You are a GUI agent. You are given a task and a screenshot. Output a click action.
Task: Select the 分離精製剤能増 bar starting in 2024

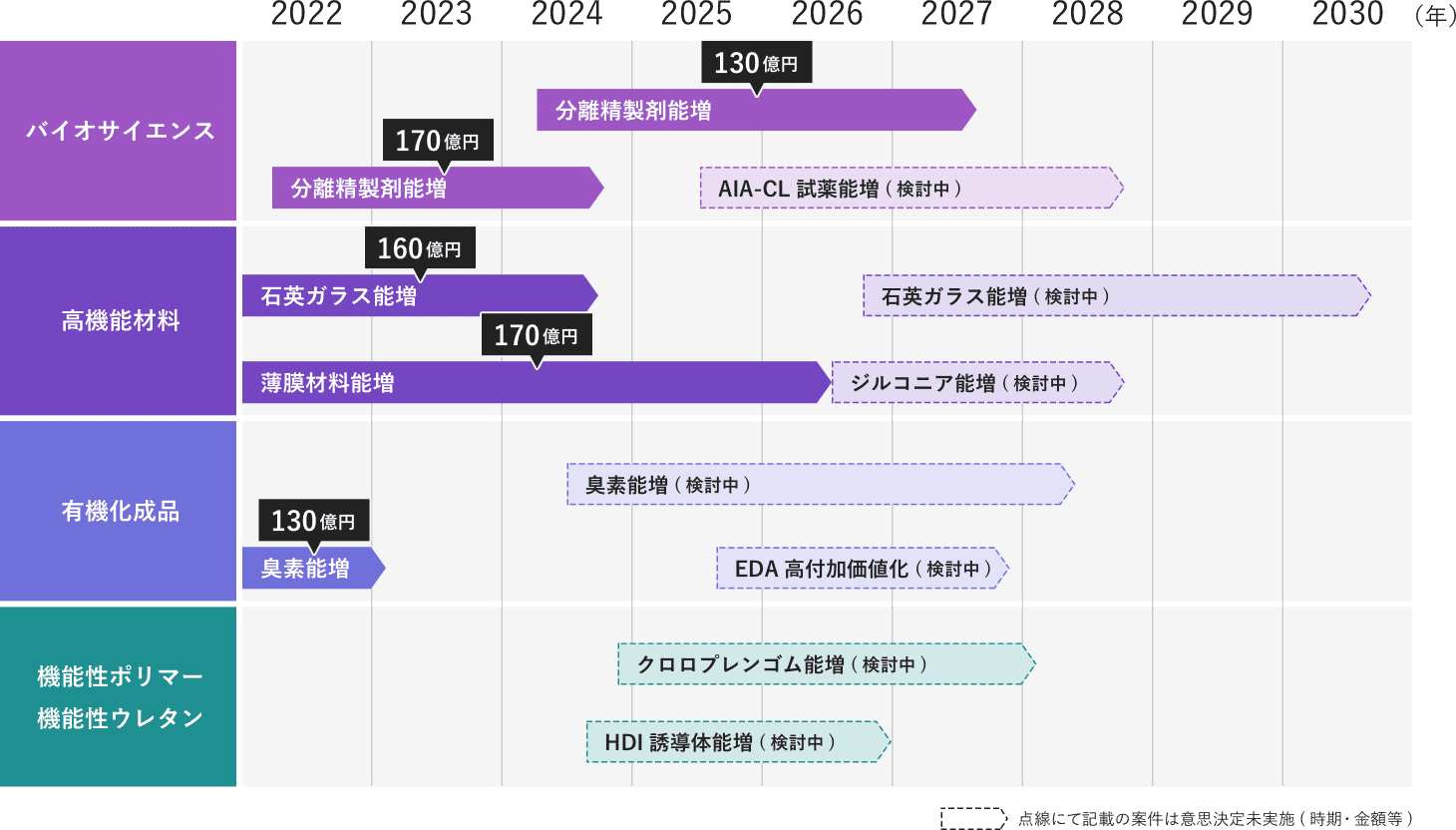756,110
